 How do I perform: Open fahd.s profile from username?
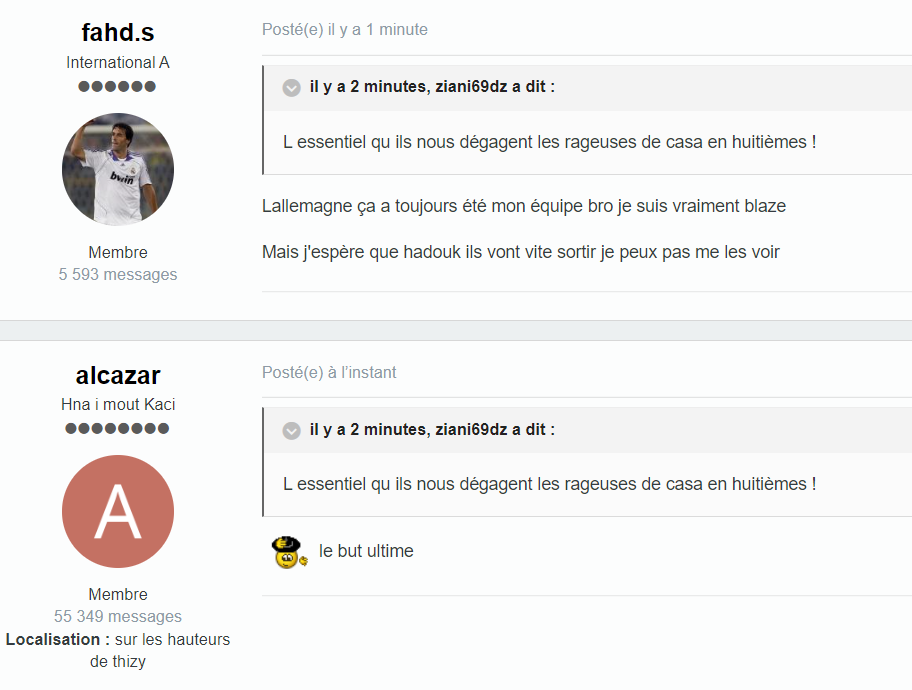point(117,33)
